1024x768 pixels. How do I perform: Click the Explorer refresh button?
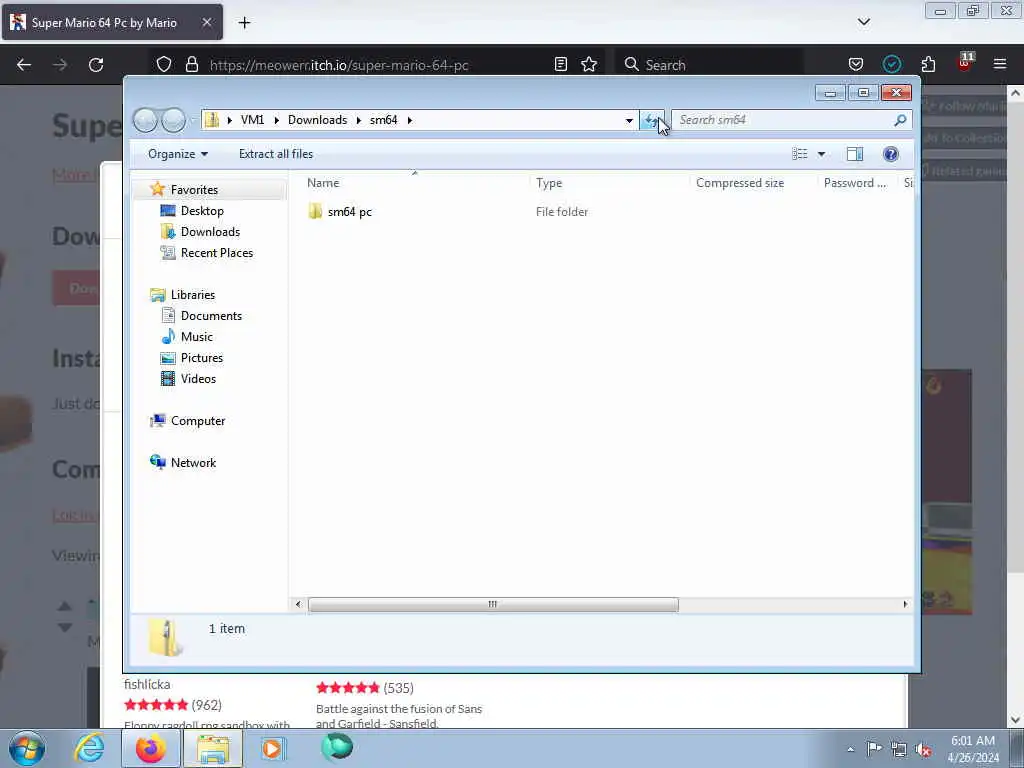651,120
